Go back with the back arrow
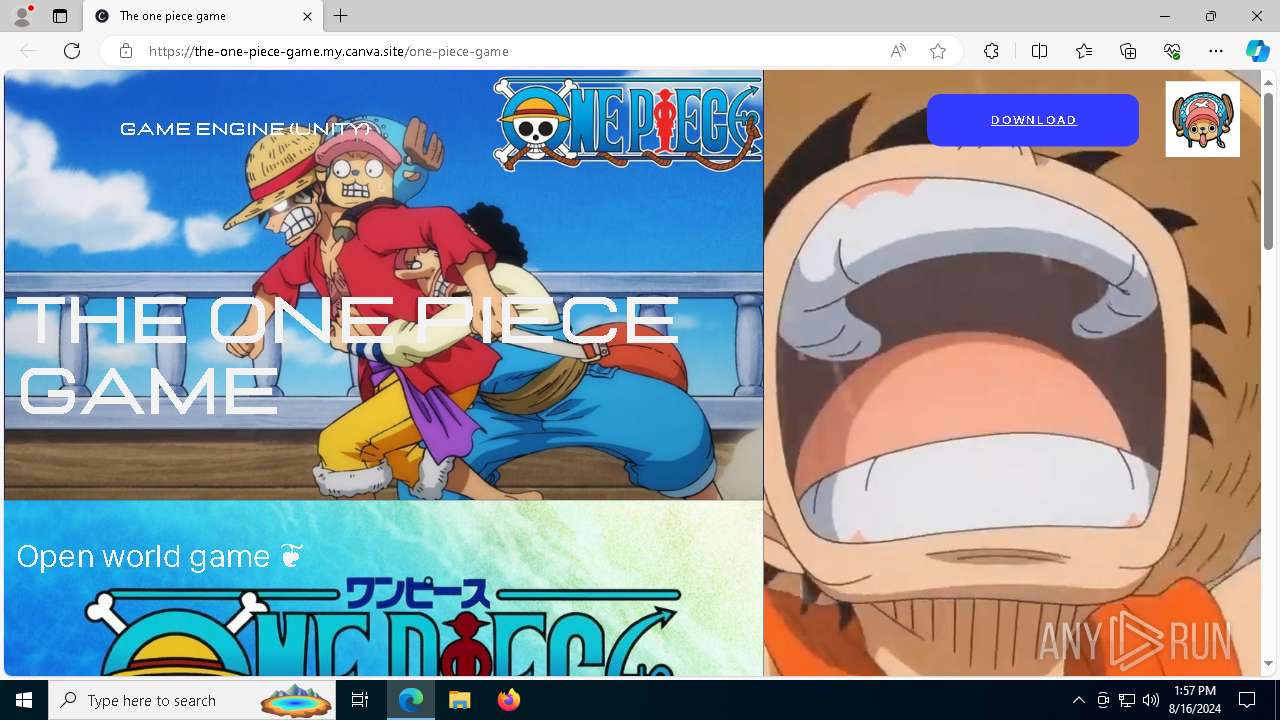This screenshot has height=720, width=1280. pyautogui.click(x=28, y=51)
